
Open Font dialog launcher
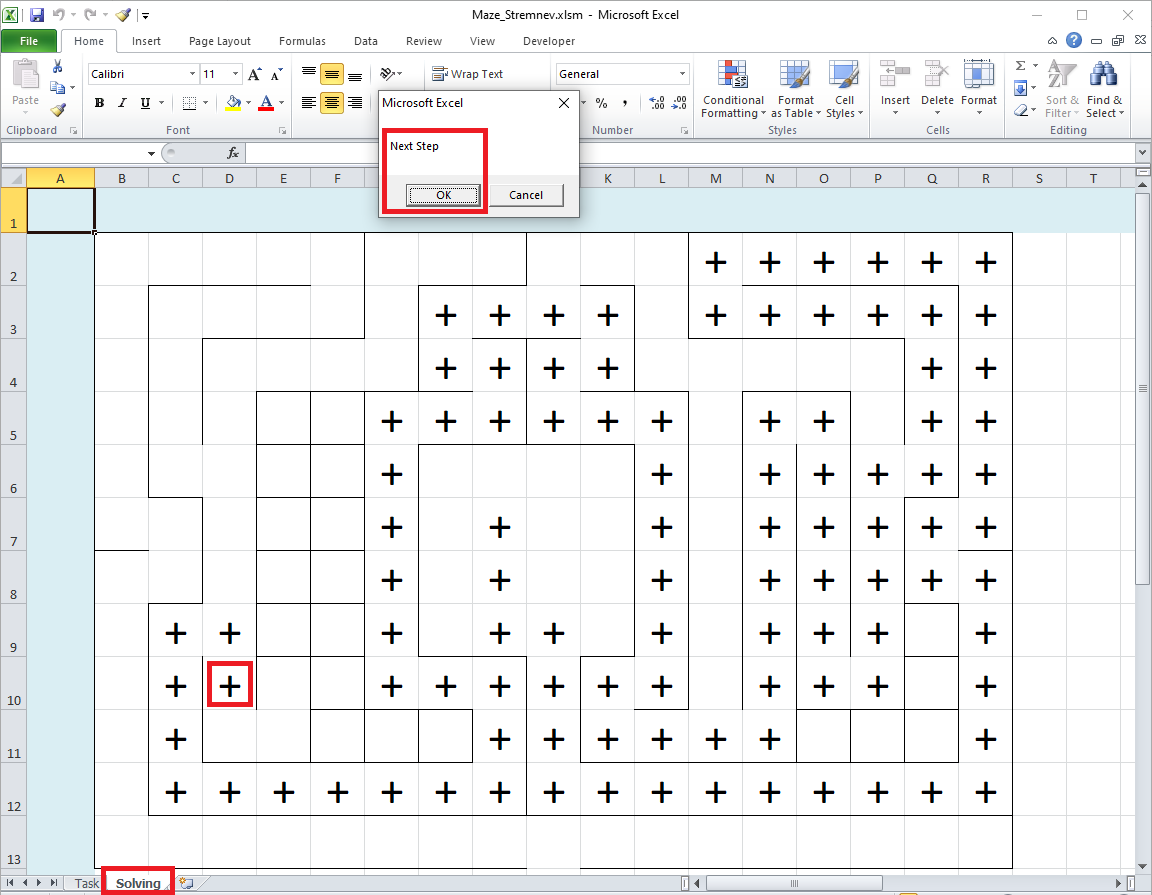[282, 130]
